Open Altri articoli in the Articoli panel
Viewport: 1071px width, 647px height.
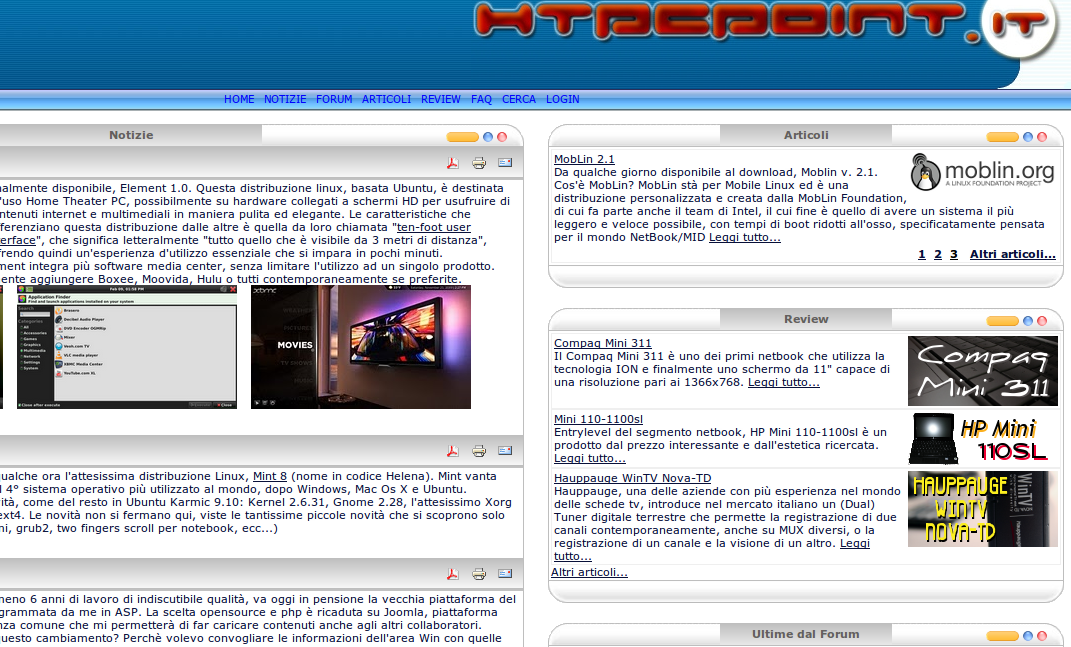pyautogui.click(x=1013, y=254)
